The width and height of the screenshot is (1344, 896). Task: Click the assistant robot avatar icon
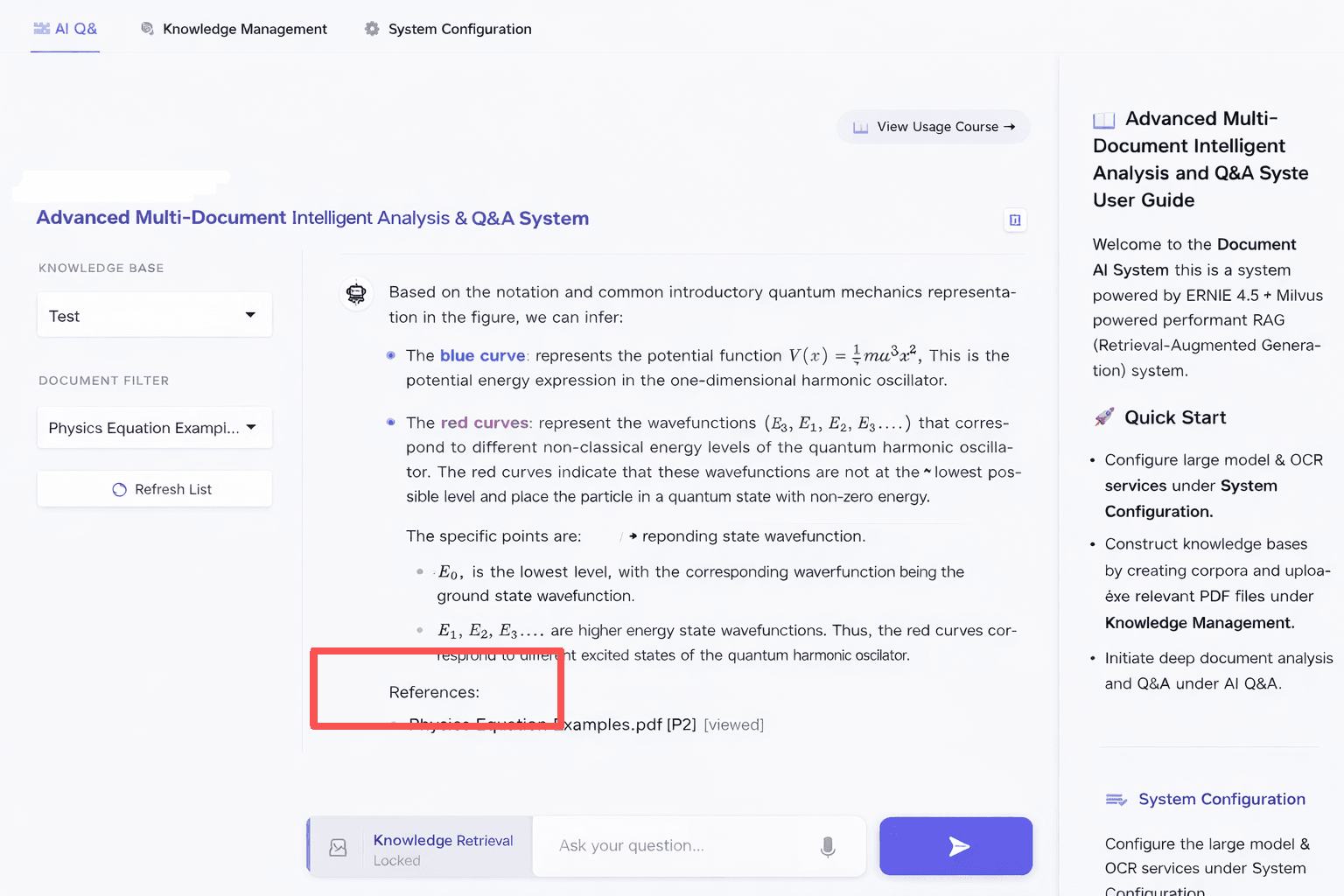click(x=356, y=293)
